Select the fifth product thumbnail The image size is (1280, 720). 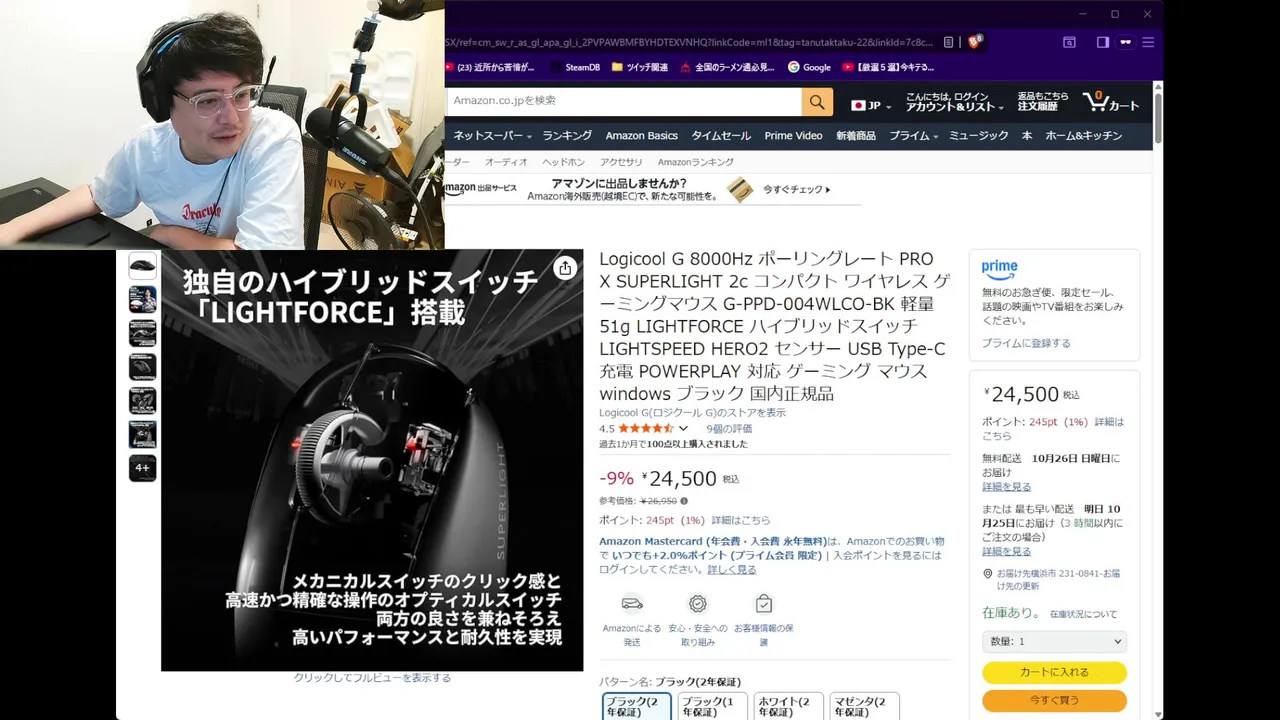click(x=143, y=401)
